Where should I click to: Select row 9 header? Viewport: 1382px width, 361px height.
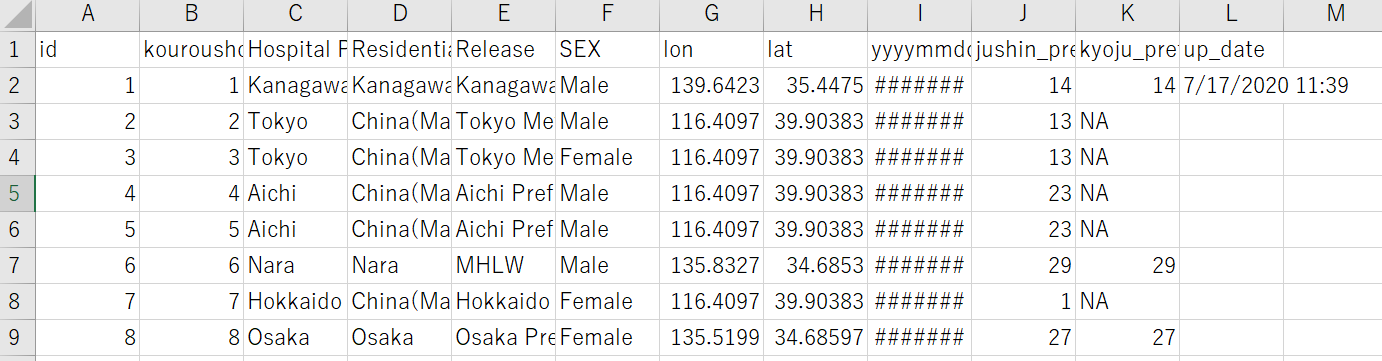[x=17, y=337]
